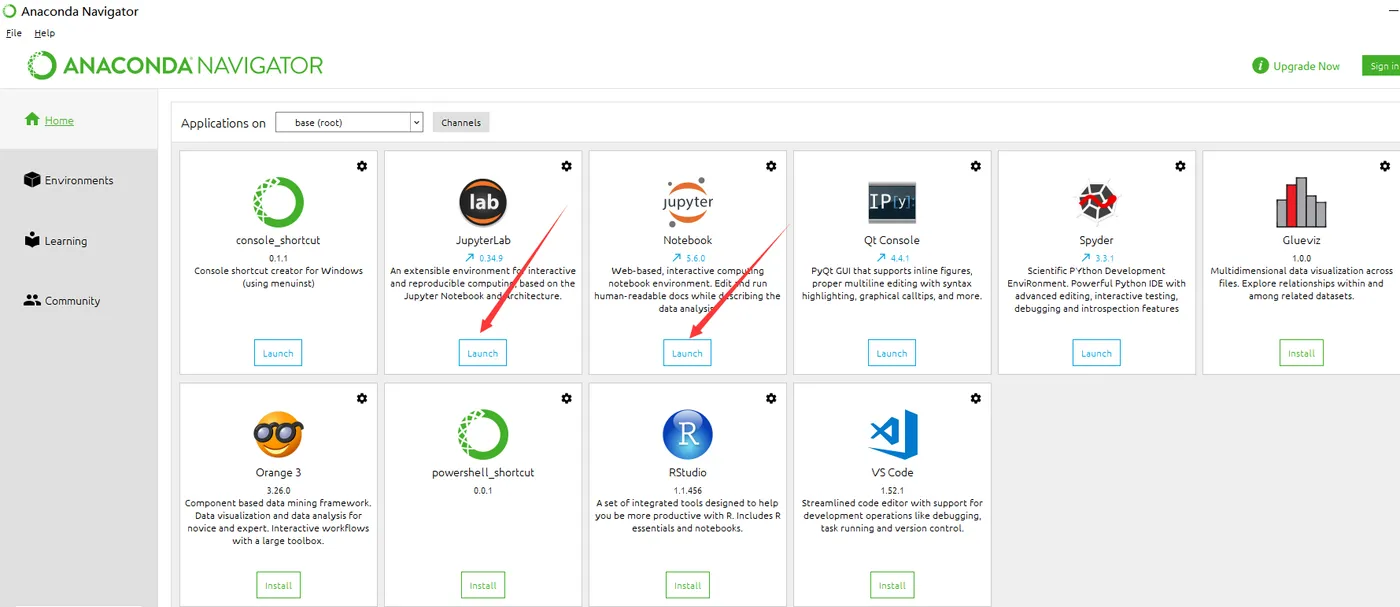
Task: Open the gear options on Orange 3 tile
Action: click(362, 398)
